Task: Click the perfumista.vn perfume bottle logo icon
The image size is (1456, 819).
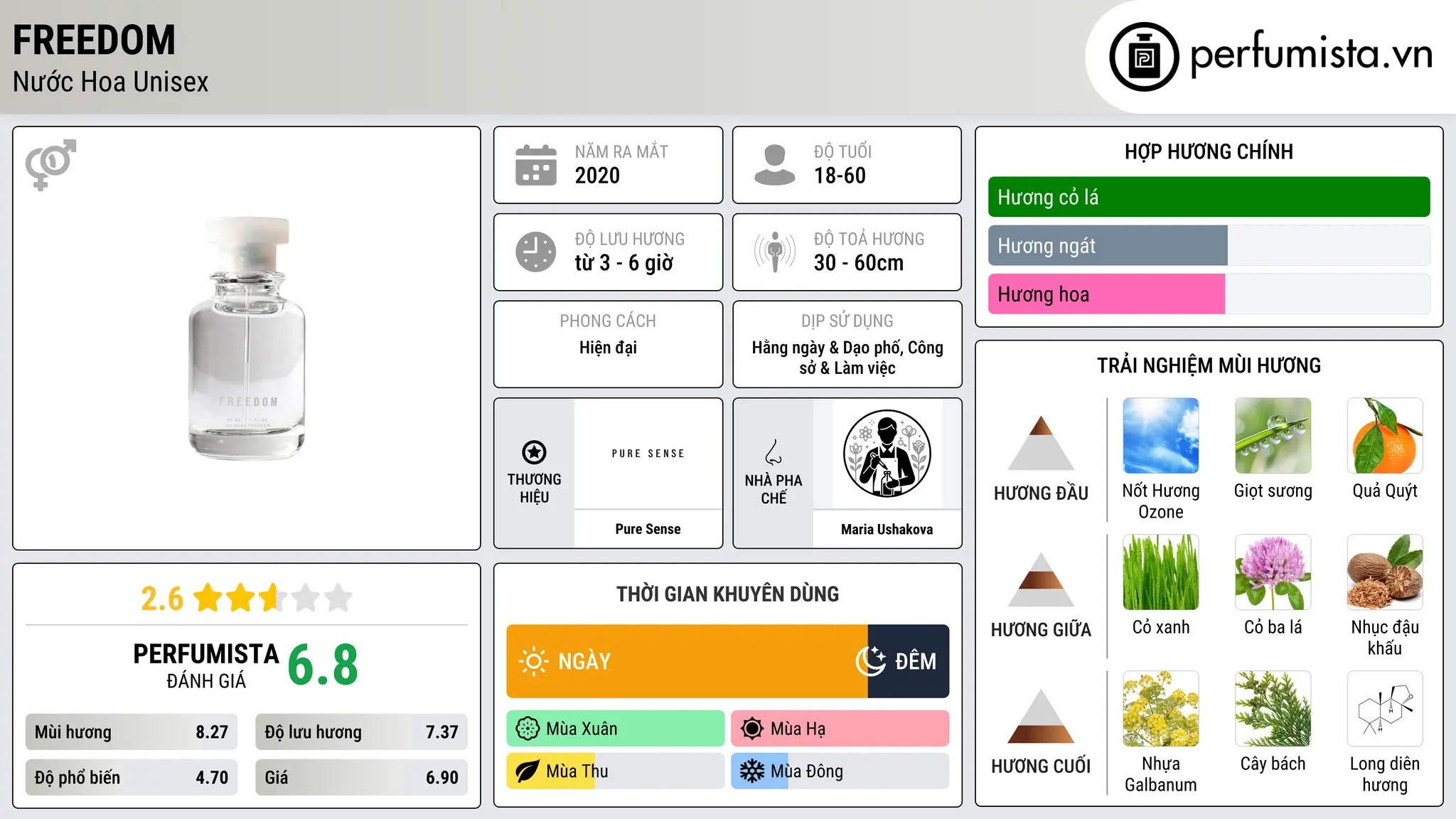Action: click(x=1144, y=57)
